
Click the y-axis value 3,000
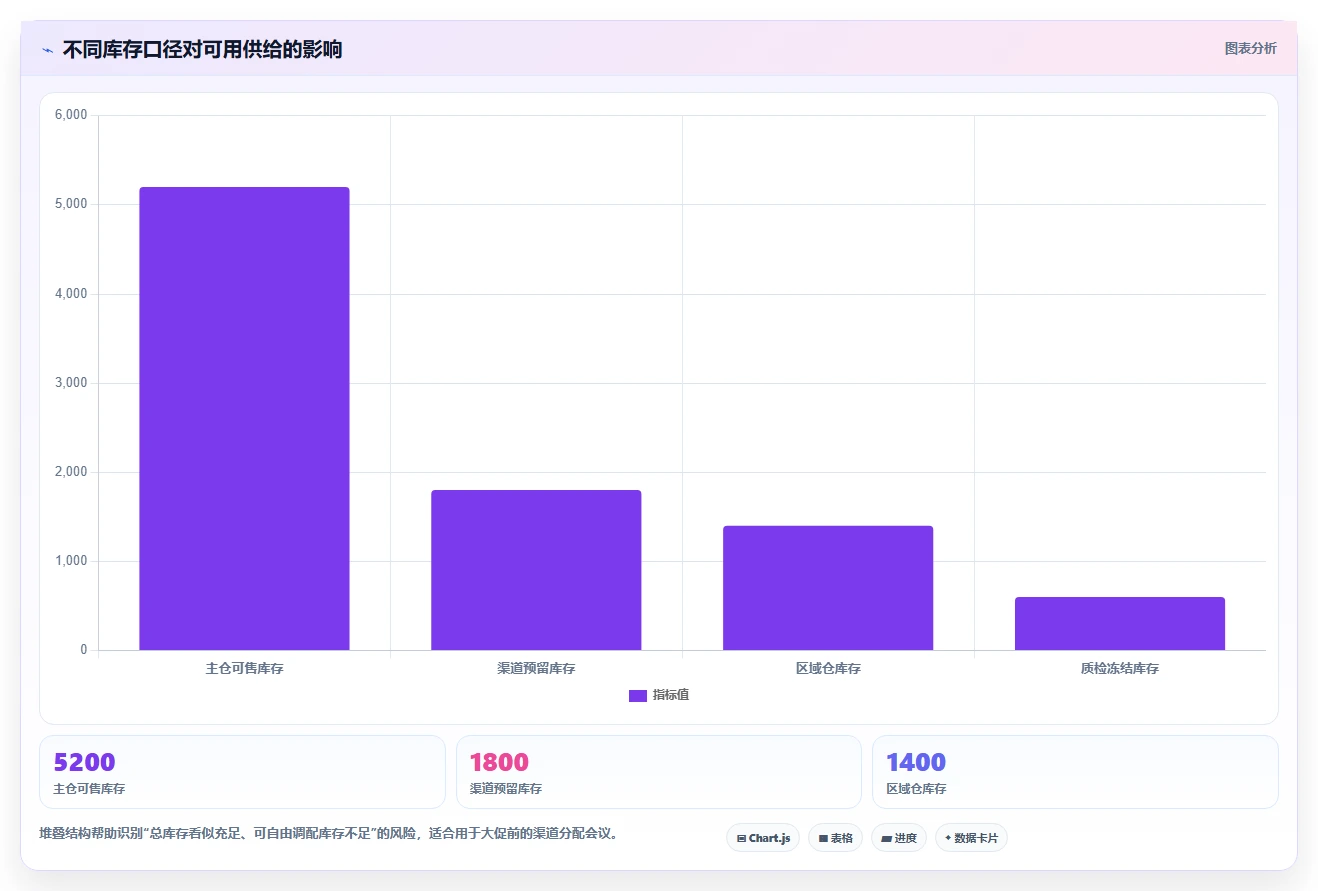(70, 383)
